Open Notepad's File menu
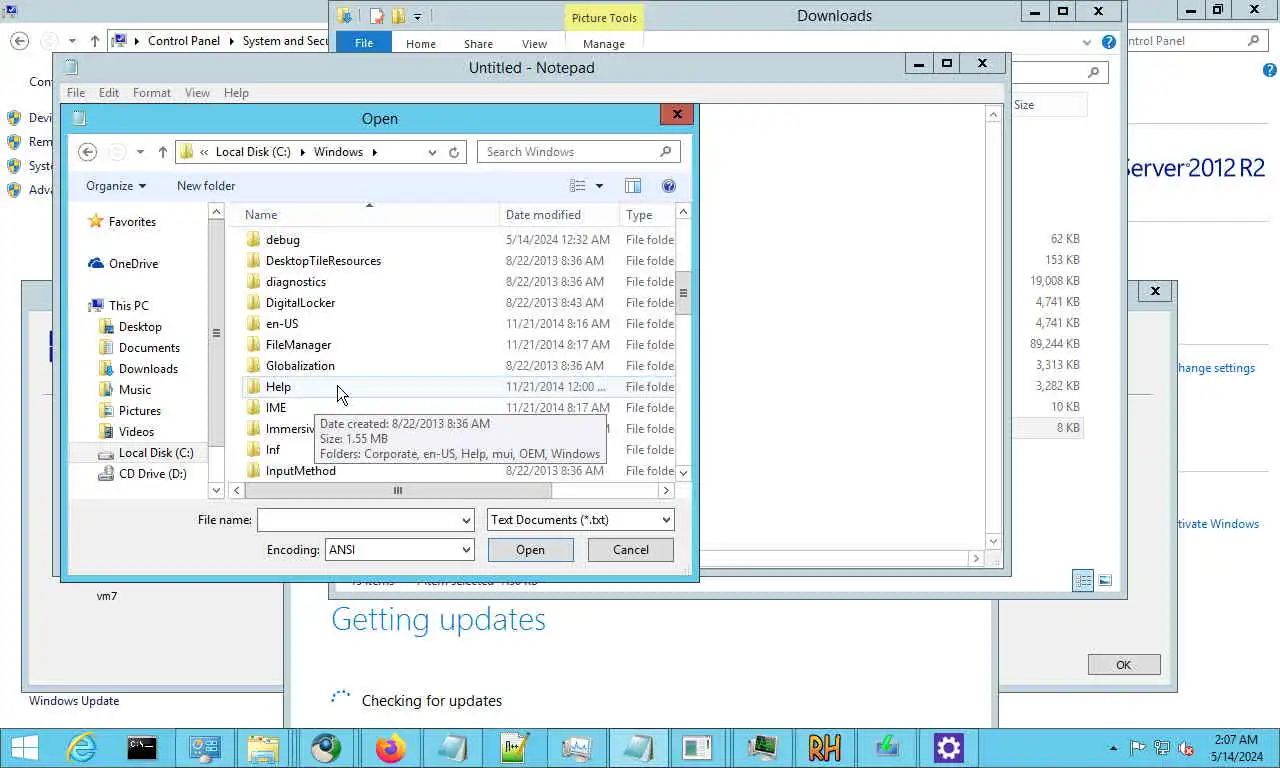Viewport: 1280px width, 768px height. (x=76, y=93)
